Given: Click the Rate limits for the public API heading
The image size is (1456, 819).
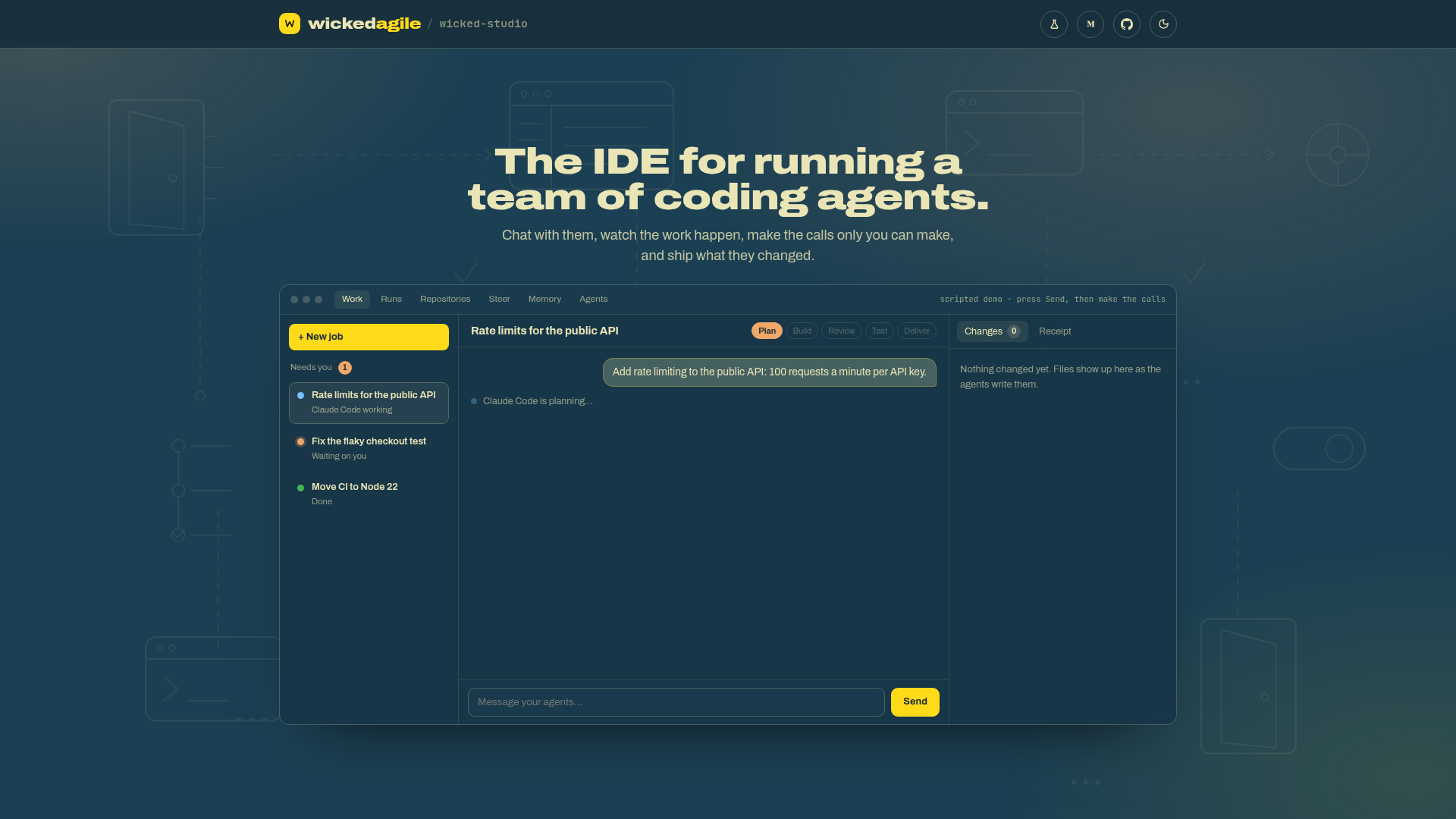Looking at the screenshot, I should coord(544,331).
